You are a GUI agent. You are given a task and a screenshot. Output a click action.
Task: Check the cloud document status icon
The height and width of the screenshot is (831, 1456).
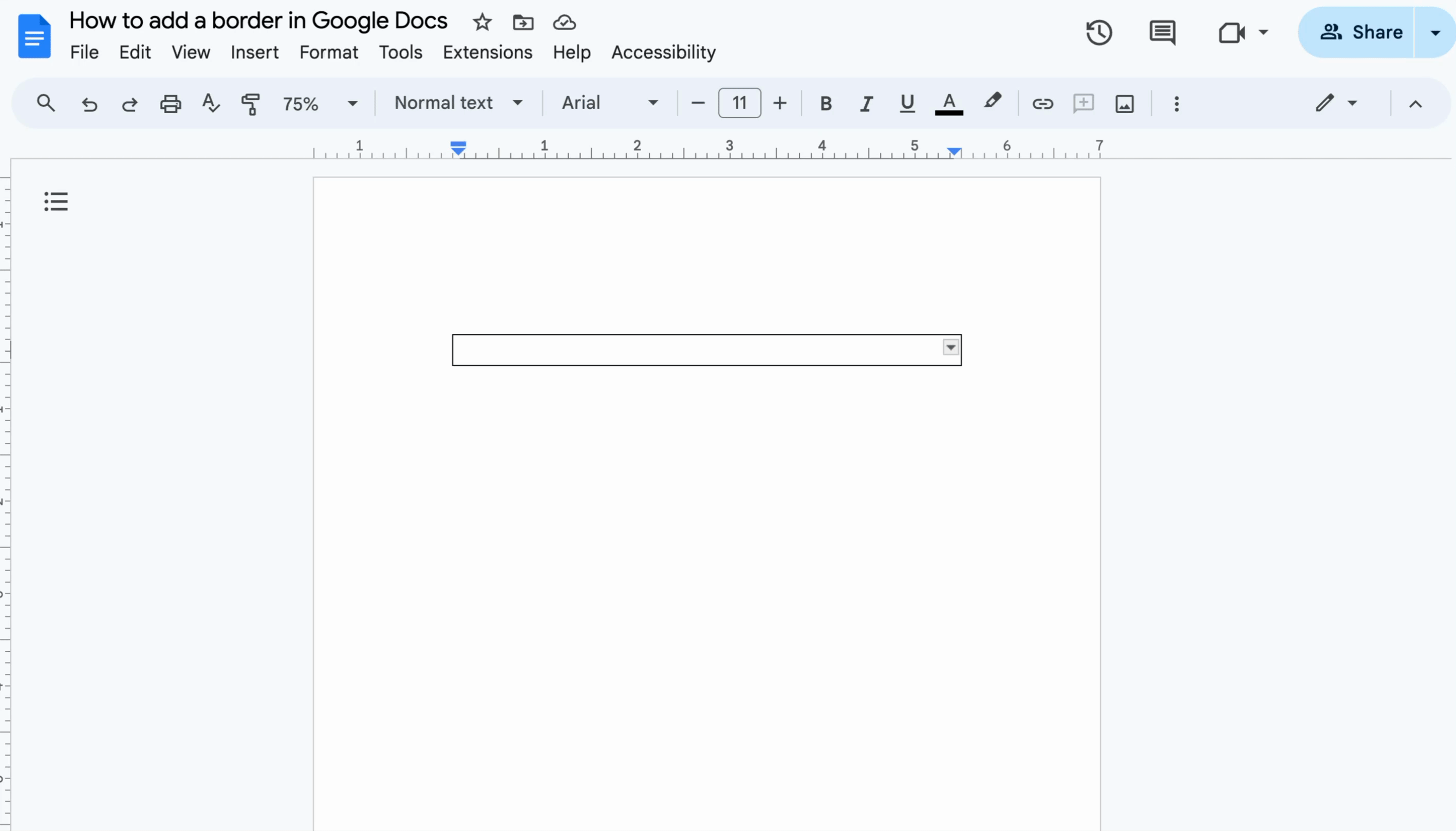(x=564, y=22)
